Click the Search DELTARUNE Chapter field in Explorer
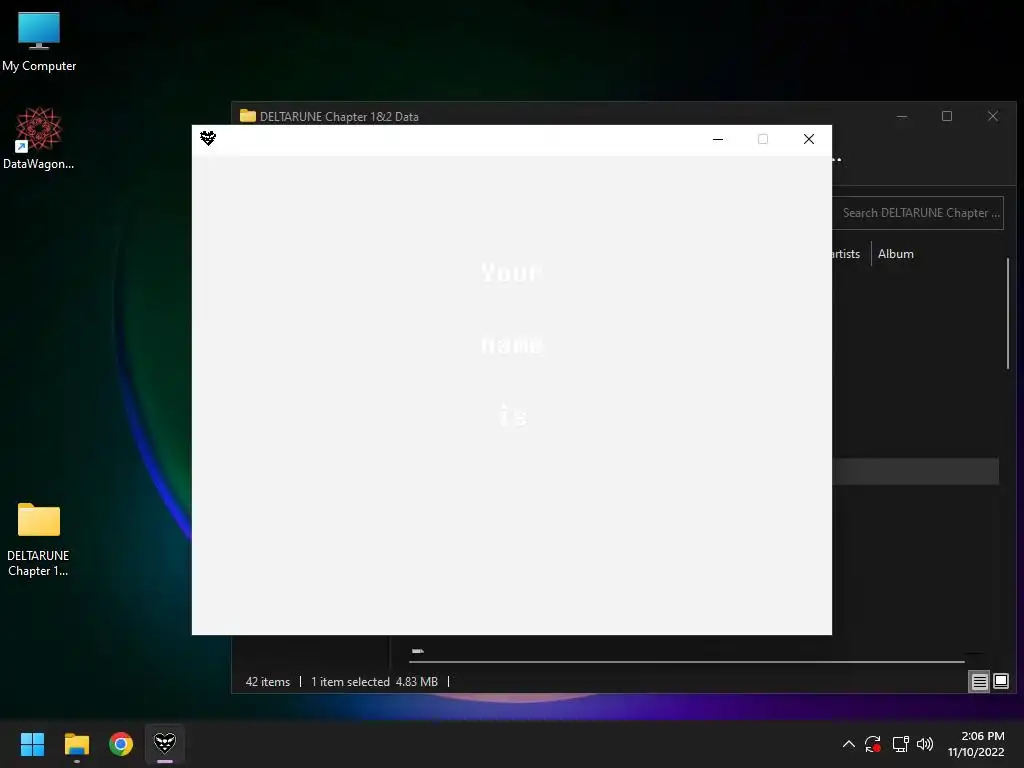1024x768 pixels. 918,213
